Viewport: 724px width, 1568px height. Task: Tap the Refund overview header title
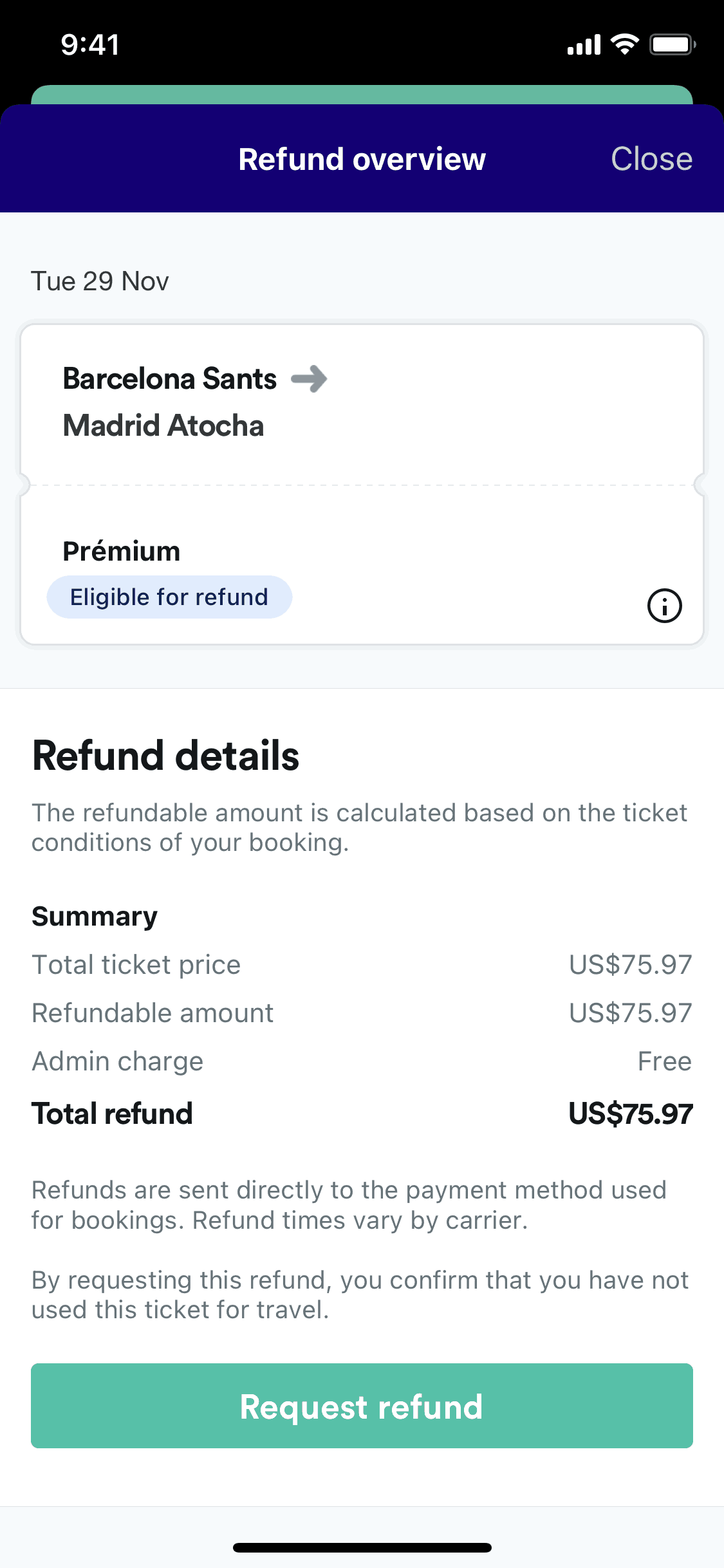362,159
